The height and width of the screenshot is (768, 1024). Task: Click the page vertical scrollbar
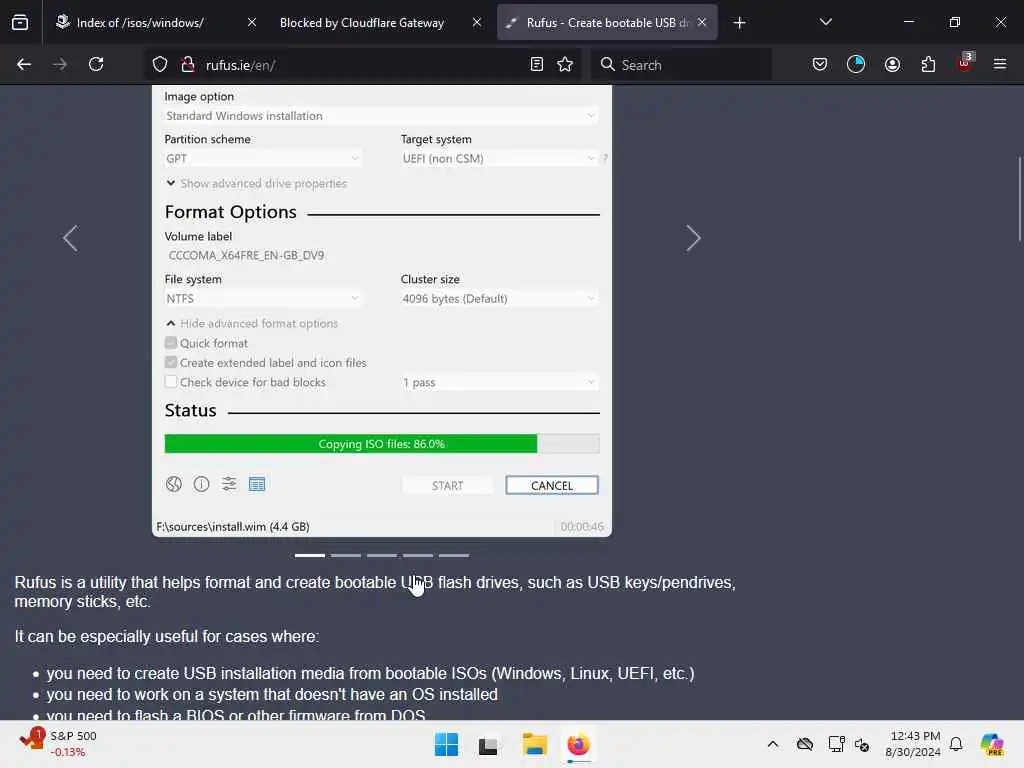(1019, 199)
